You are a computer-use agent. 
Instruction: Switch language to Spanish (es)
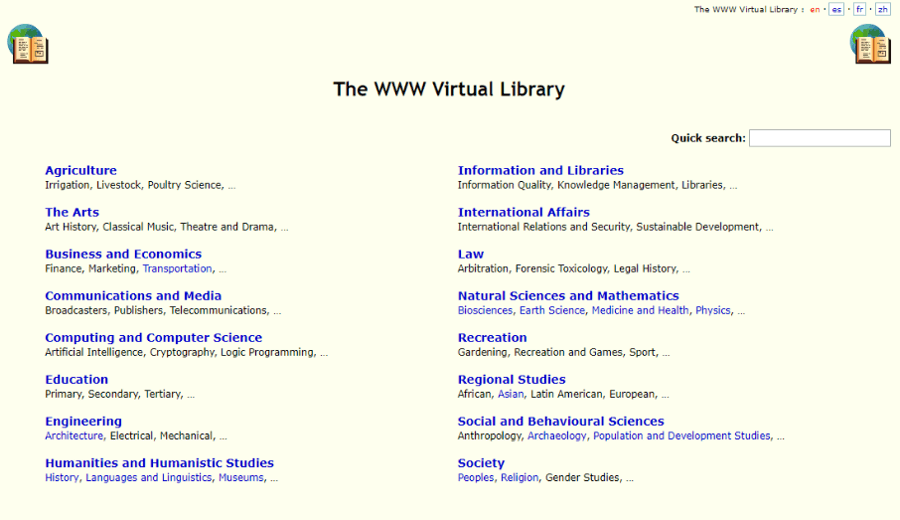836,10
